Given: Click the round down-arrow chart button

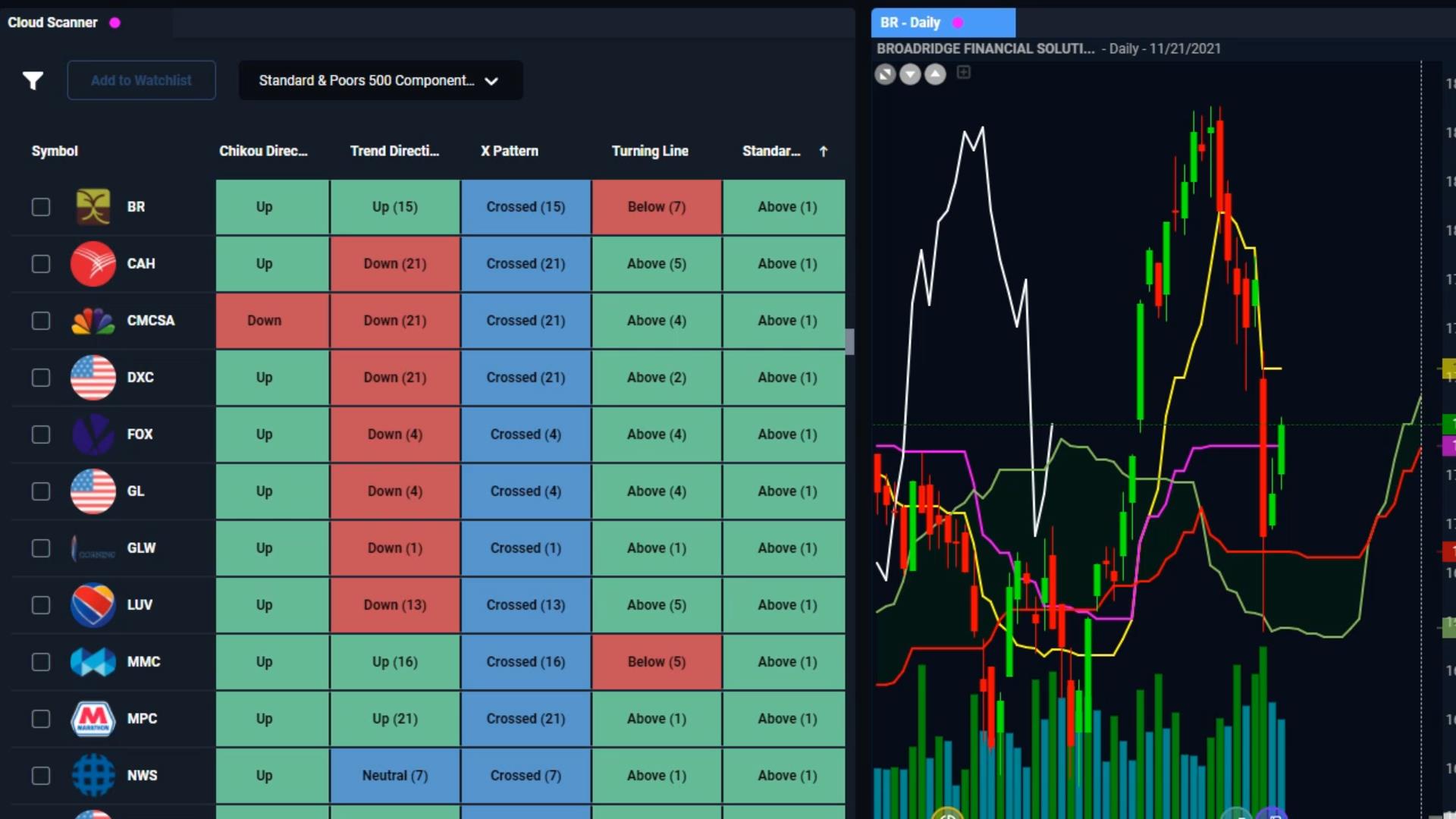Looking at the screenshot, I should click(x=910, y=74).
